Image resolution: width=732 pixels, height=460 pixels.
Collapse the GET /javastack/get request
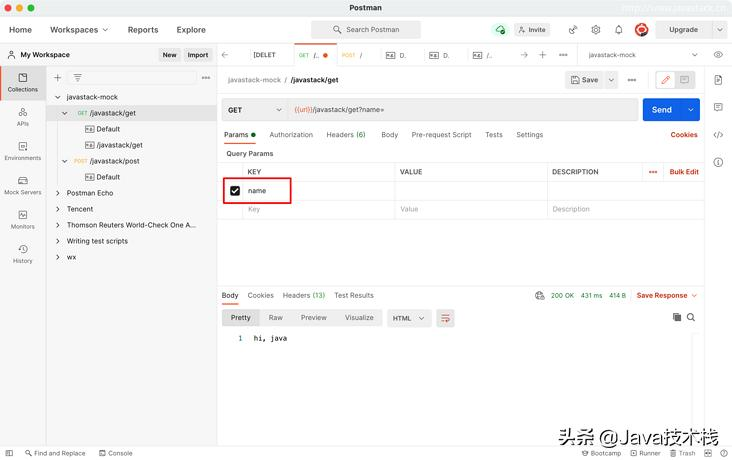(x=65, y=113)
